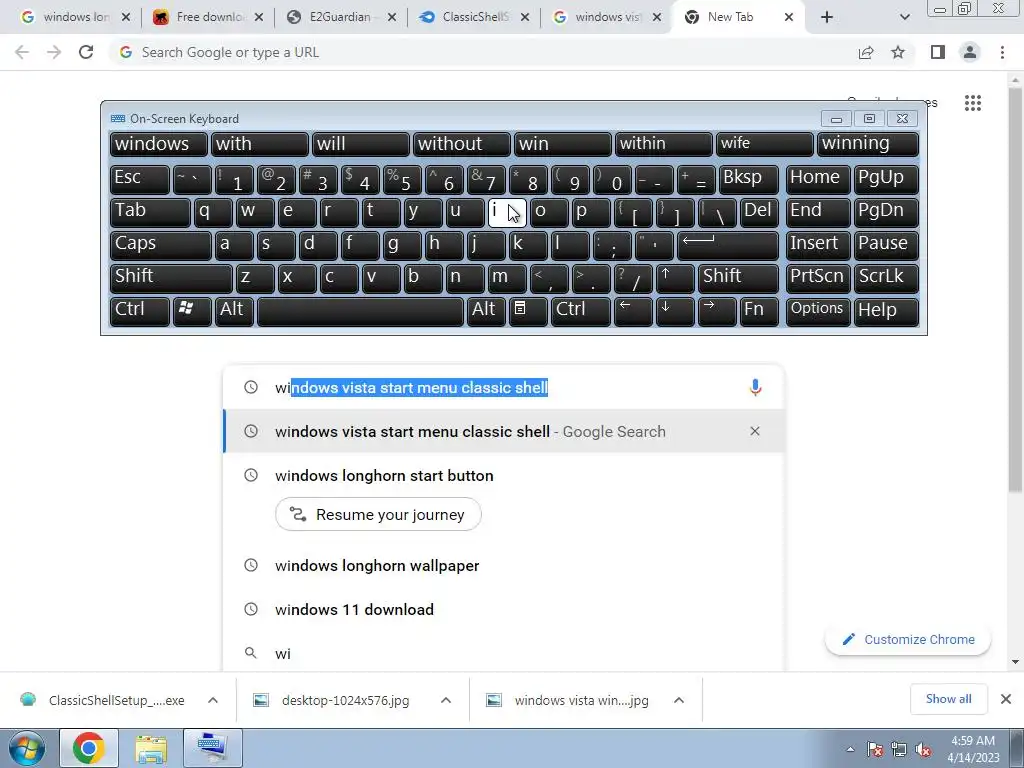Open On-Screen Keyboard Options key
Image resolution: width=1024 pixels, height=768 pixels.
point(818,310)
